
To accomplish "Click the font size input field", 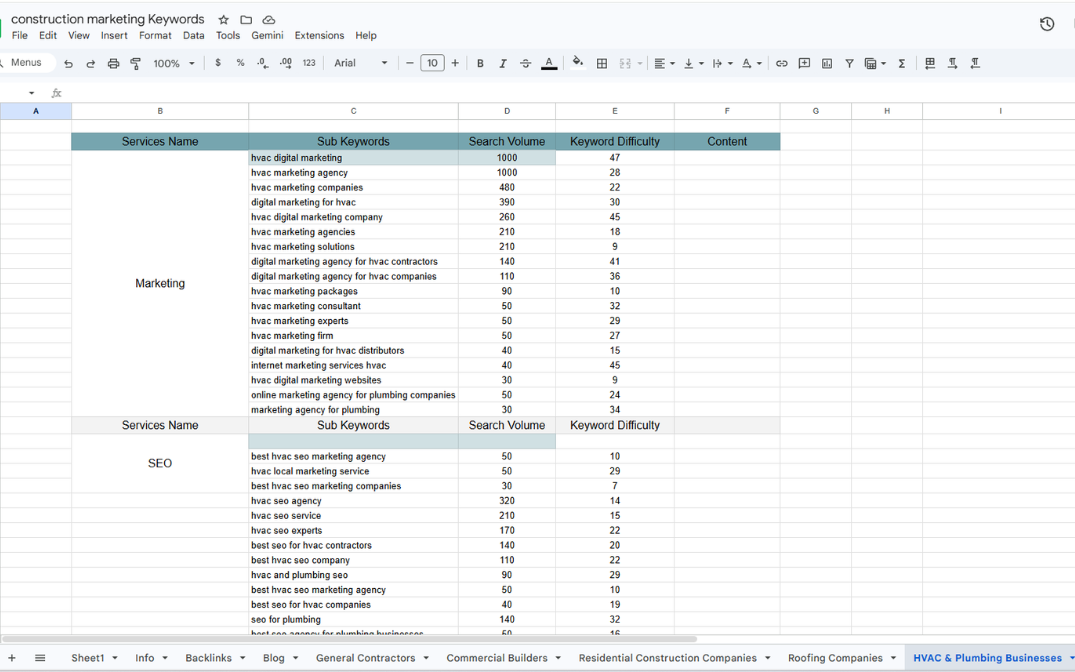I will [432, 63].
